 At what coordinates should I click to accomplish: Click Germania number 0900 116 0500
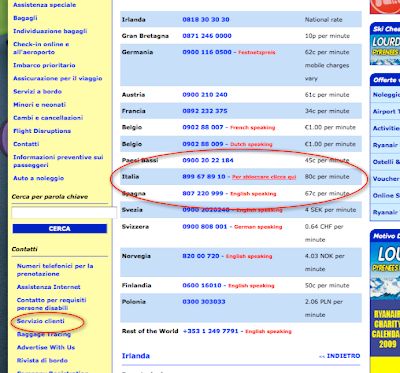coord(207,52)
